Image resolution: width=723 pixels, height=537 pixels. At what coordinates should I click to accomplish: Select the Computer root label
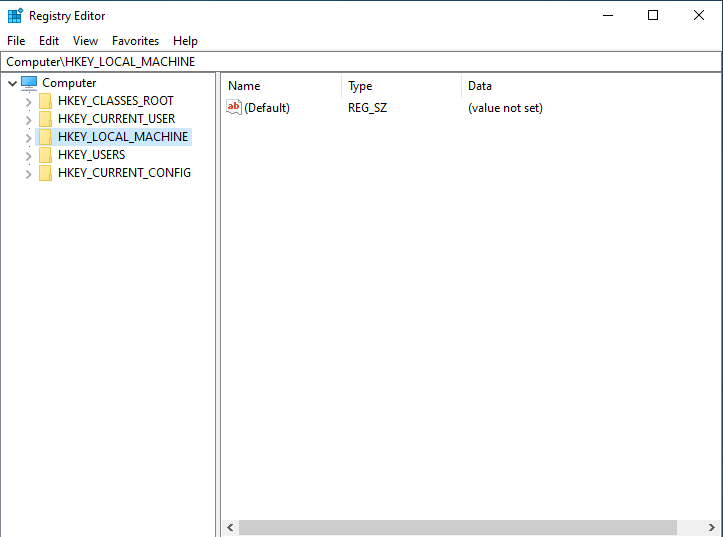pos(69,83)
